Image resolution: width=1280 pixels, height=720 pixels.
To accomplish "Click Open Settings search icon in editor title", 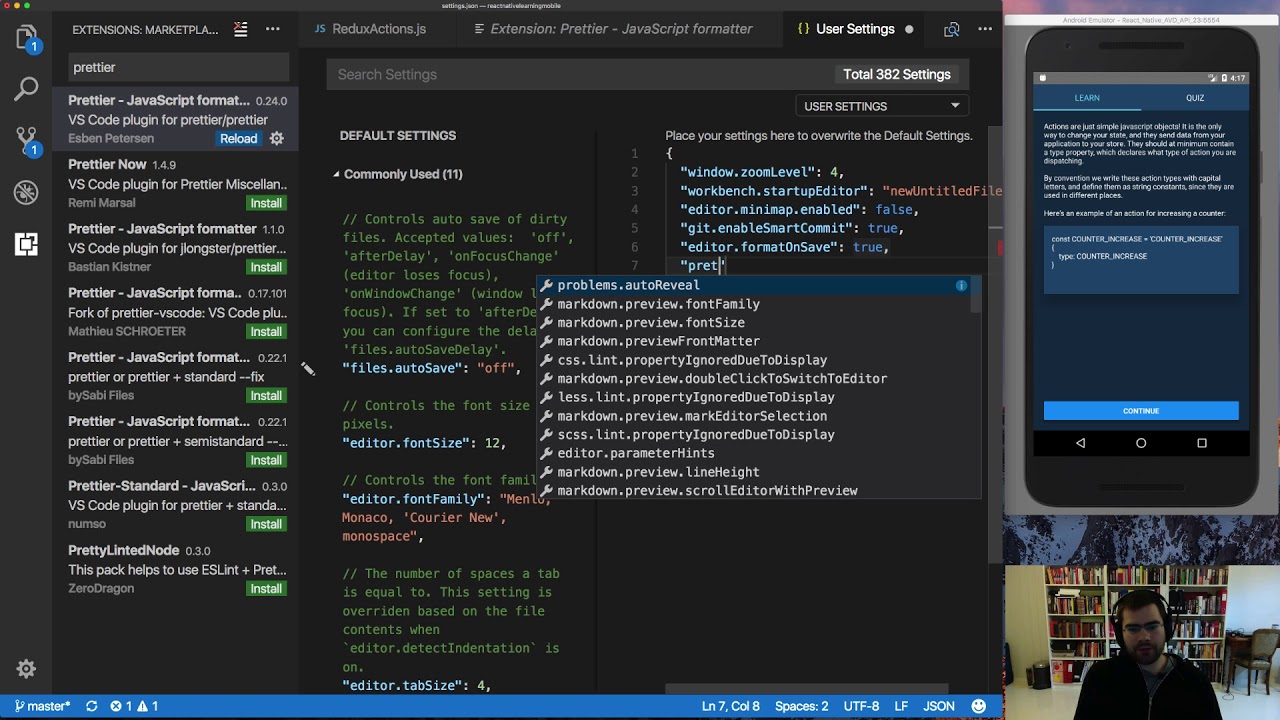I will click(952, 29).
